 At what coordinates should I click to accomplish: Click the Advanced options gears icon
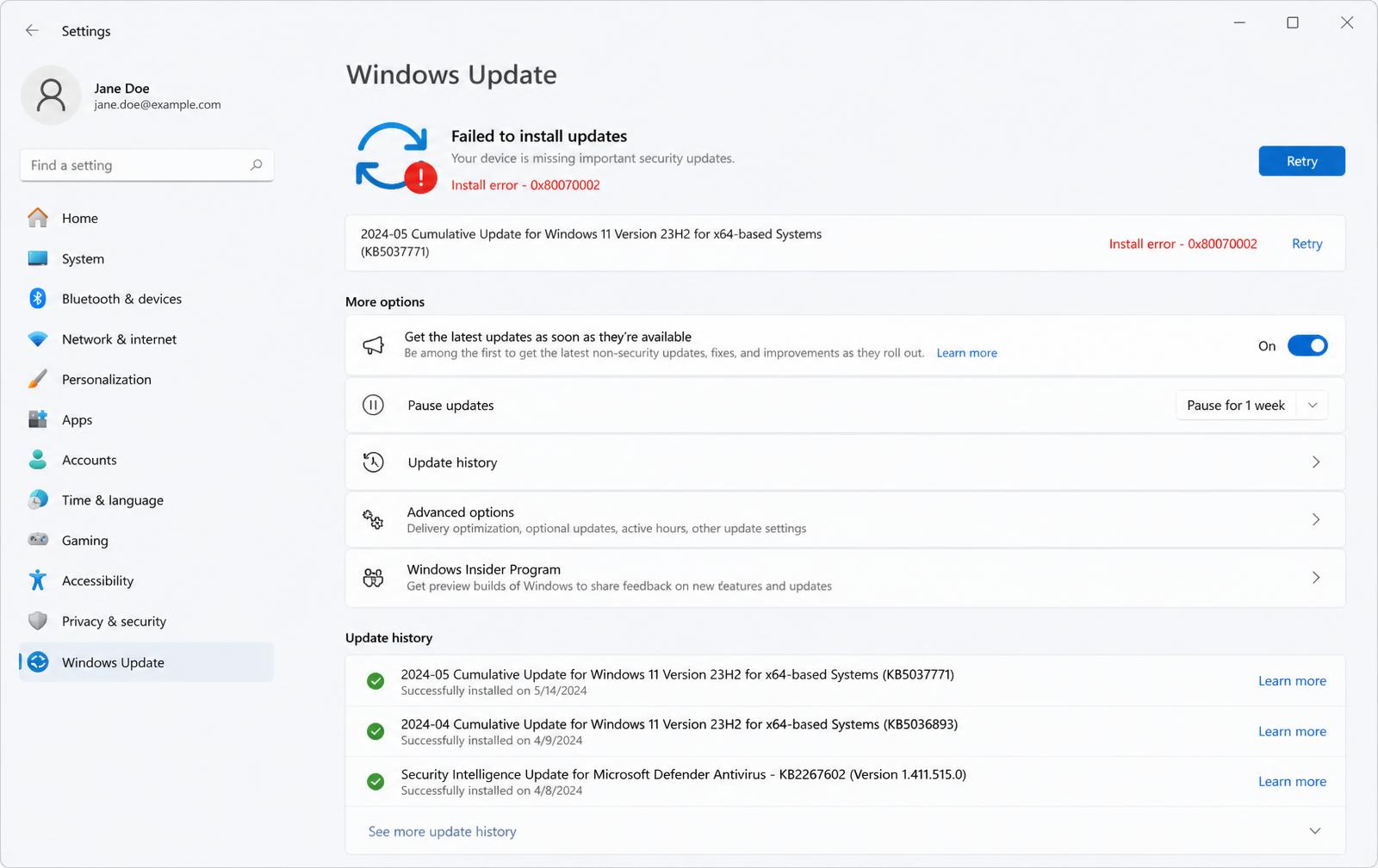[x=373, y=519]
